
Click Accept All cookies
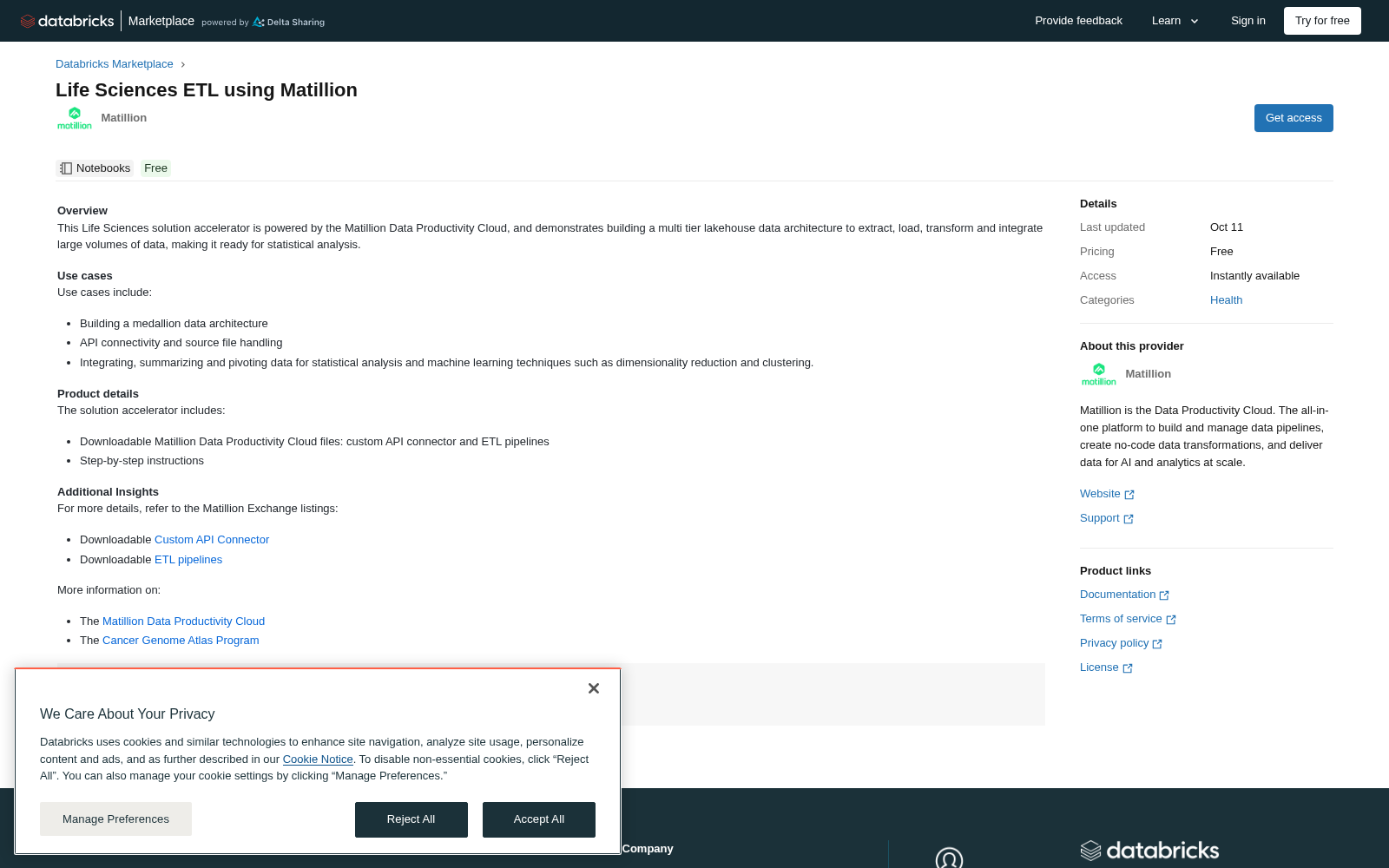click(539, 819)
